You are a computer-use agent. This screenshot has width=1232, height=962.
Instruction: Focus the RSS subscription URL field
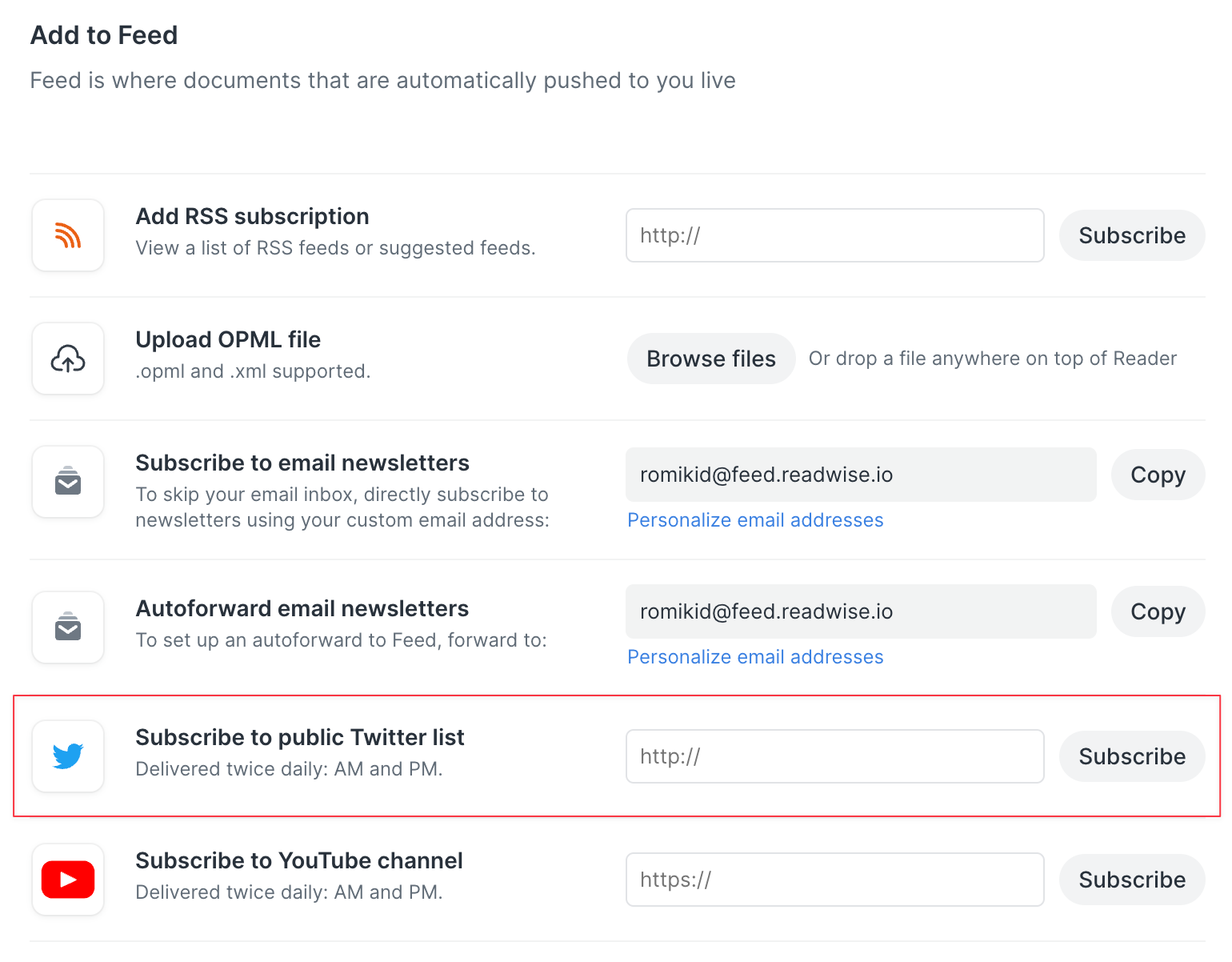(834, 235)
